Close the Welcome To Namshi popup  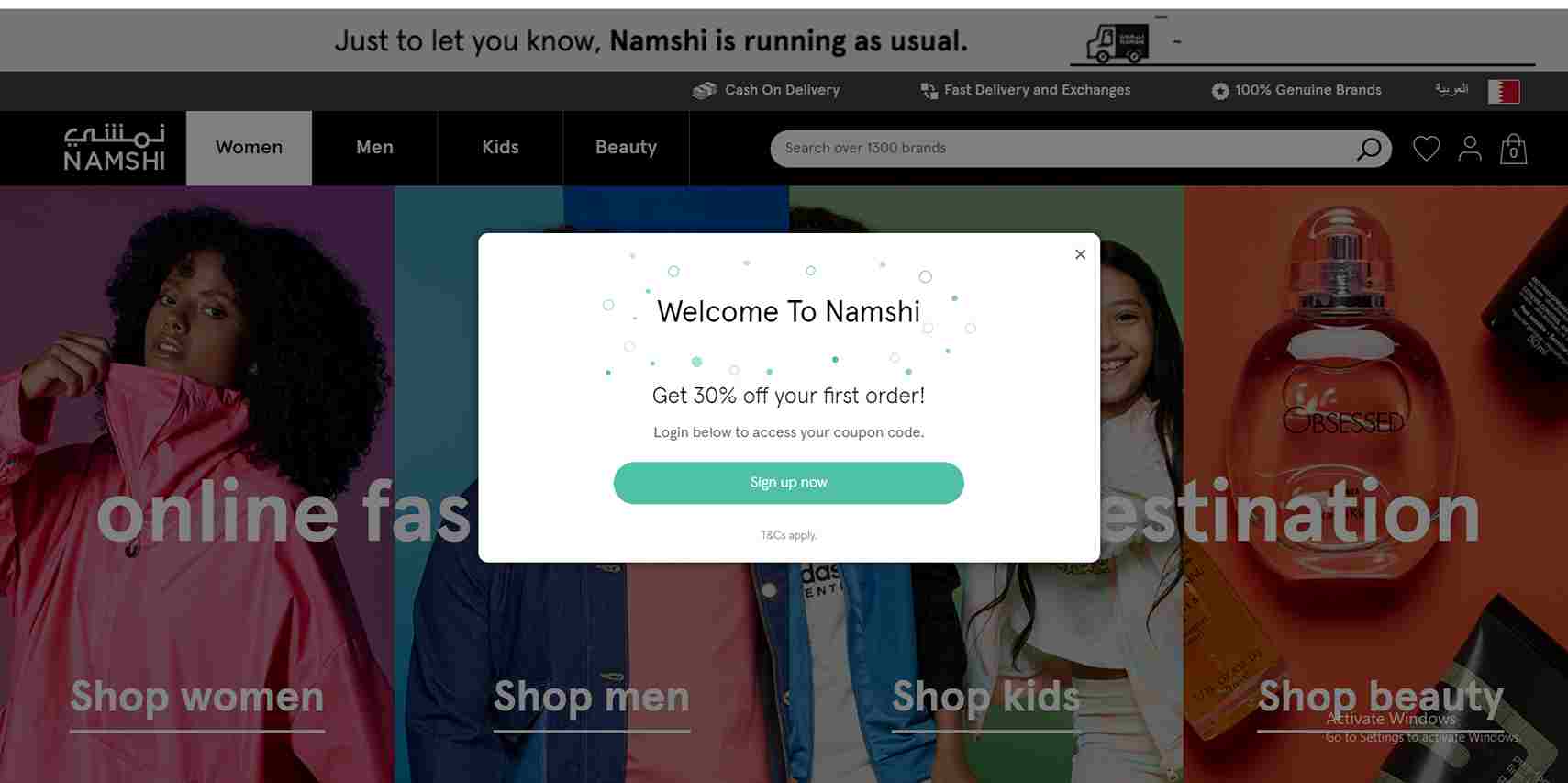1080,254
